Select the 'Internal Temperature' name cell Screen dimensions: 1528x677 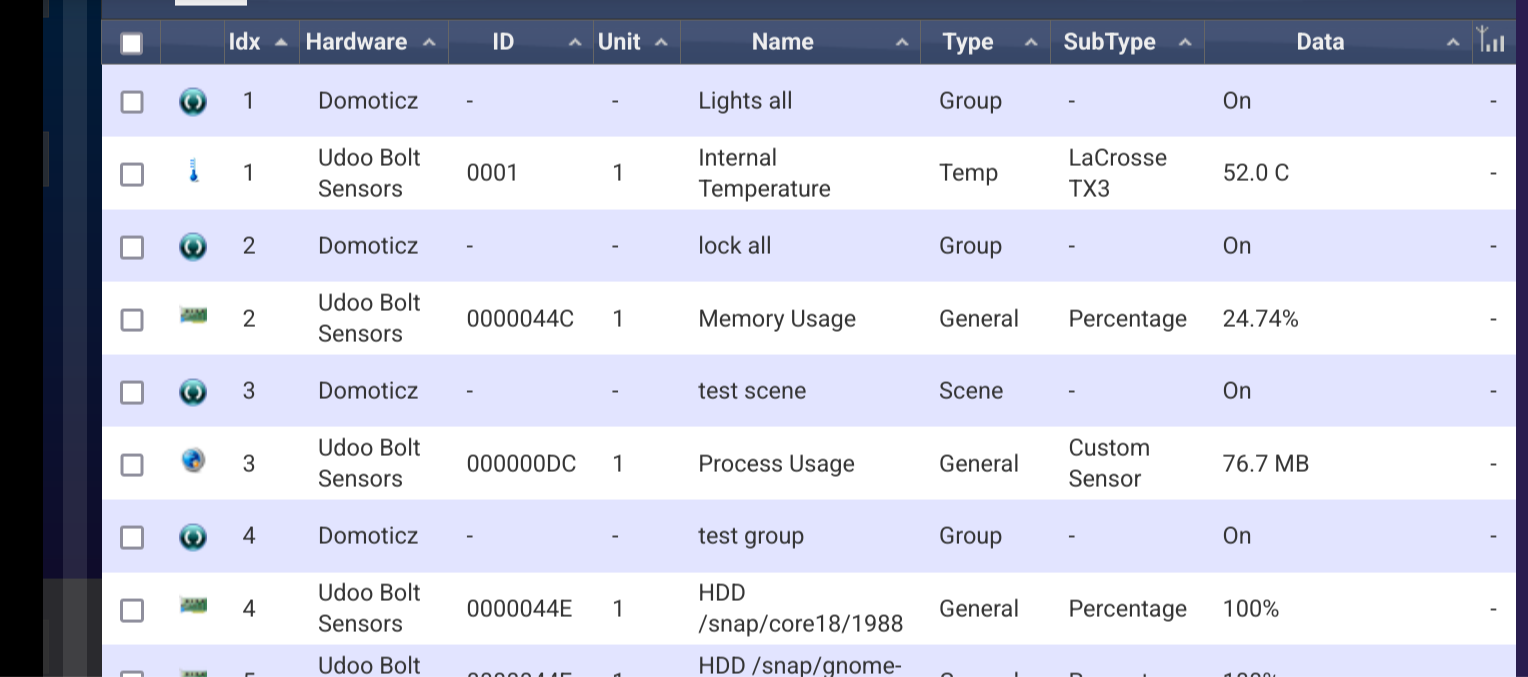(765, 173)
